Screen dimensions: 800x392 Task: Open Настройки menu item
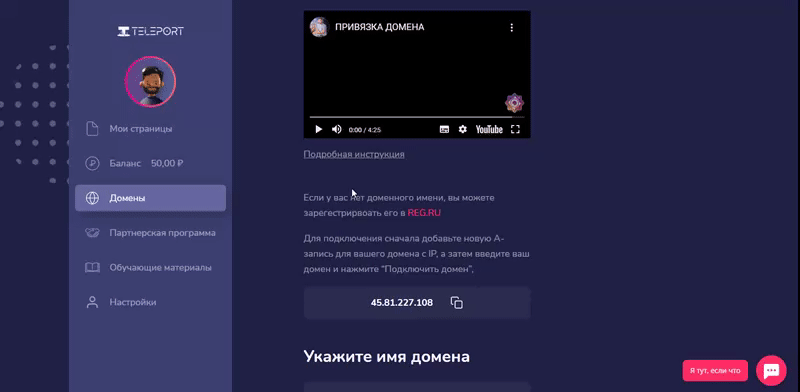tap(133, 302)
